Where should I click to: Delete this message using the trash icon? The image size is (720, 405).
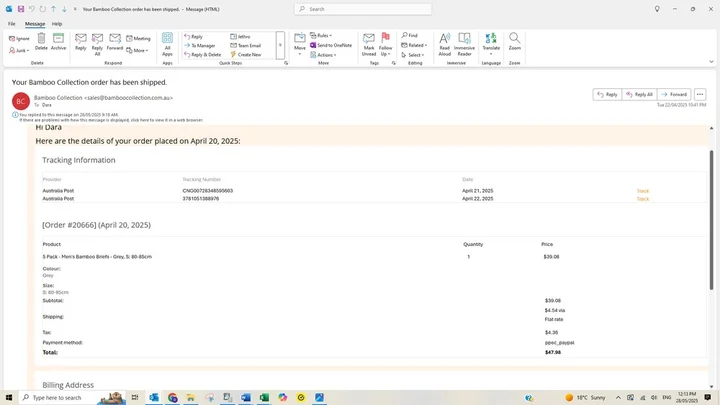coord(41,41)
